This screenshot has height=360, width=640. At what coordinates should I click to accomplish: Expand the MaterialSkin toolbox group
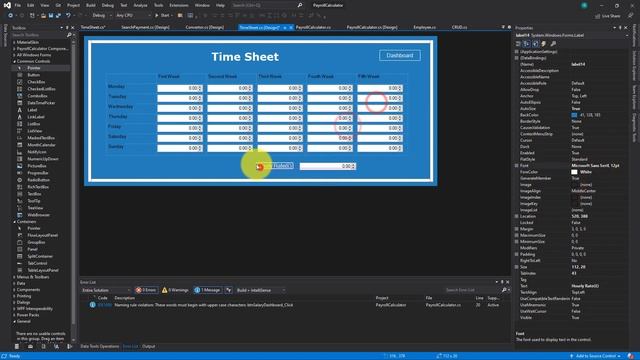click(x=14, y=42)
